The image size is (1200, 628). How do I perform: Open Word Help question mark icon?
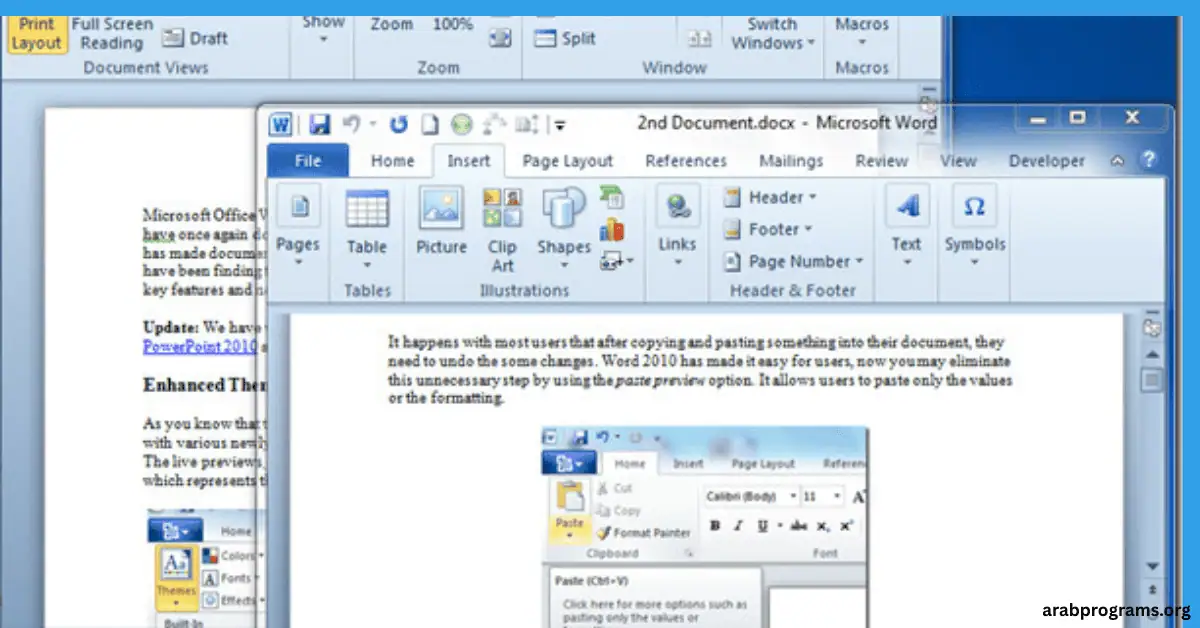tap(1149, 160)
